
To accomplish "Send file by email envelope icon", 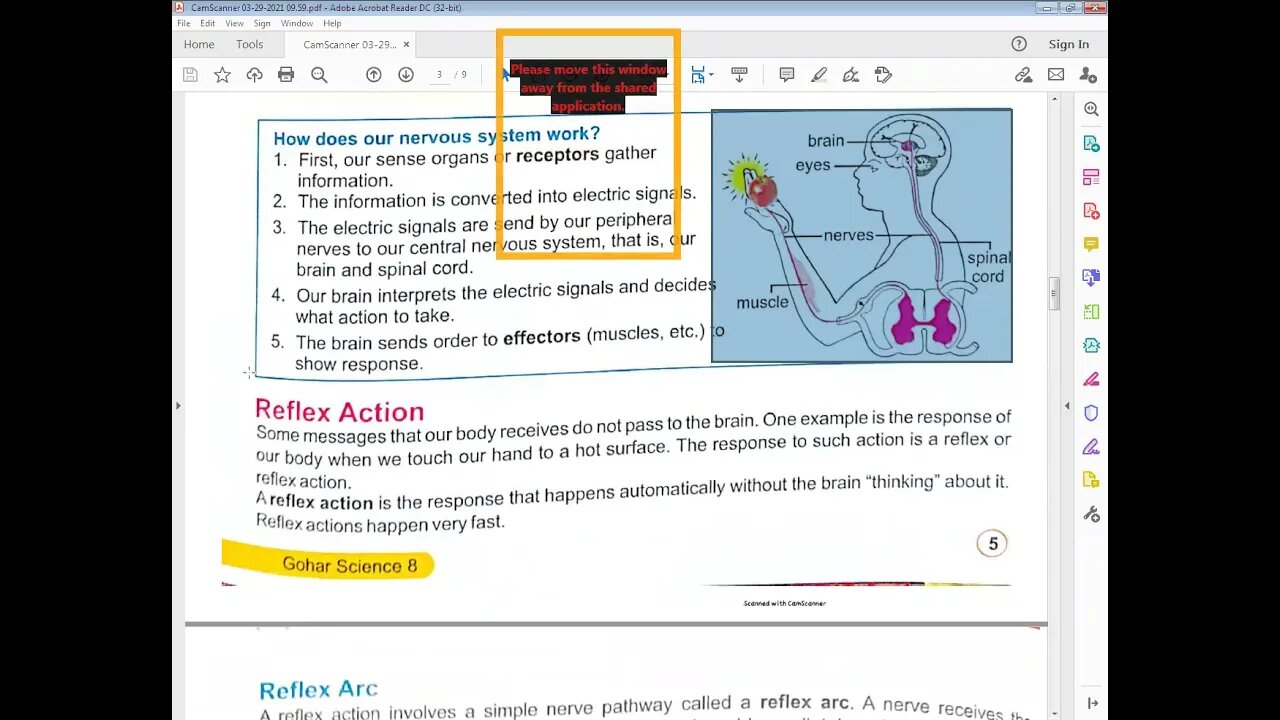I will [1056, 75].
